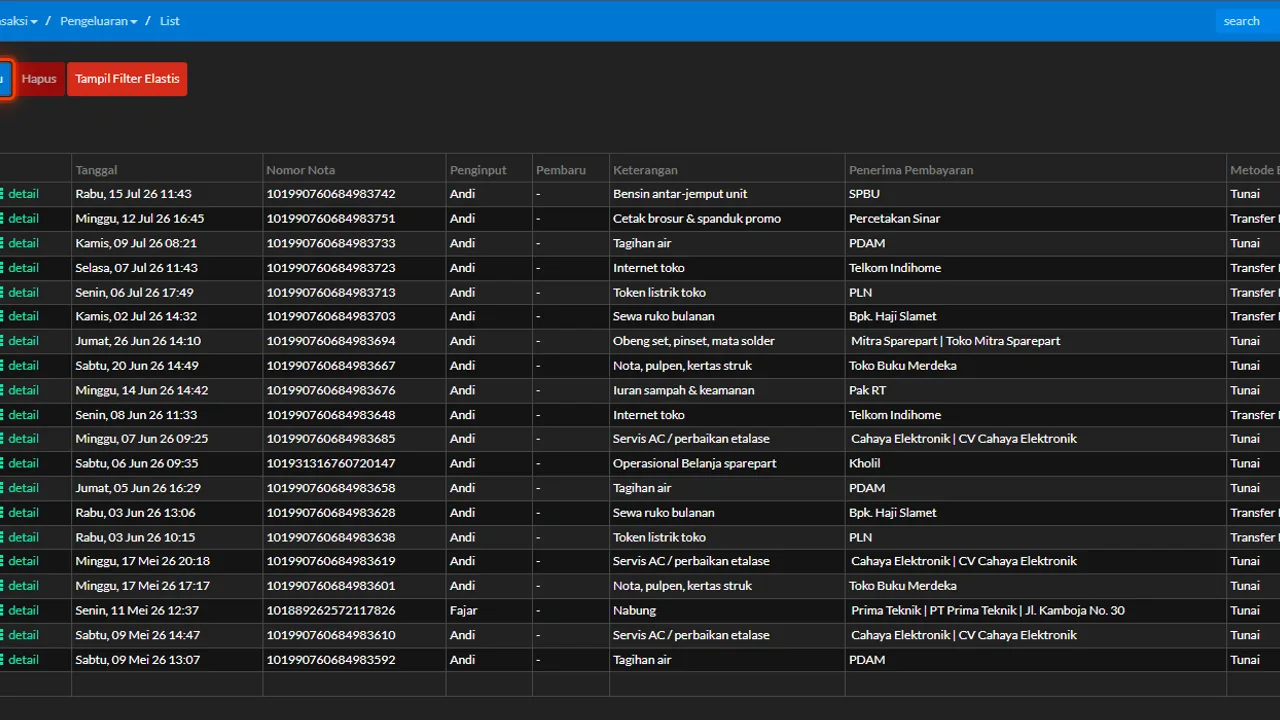Screen dimensions: 1280x720
Task: Open the Pengeluaran breadcrumb dropdown
Action: click(x=98, y=21)
